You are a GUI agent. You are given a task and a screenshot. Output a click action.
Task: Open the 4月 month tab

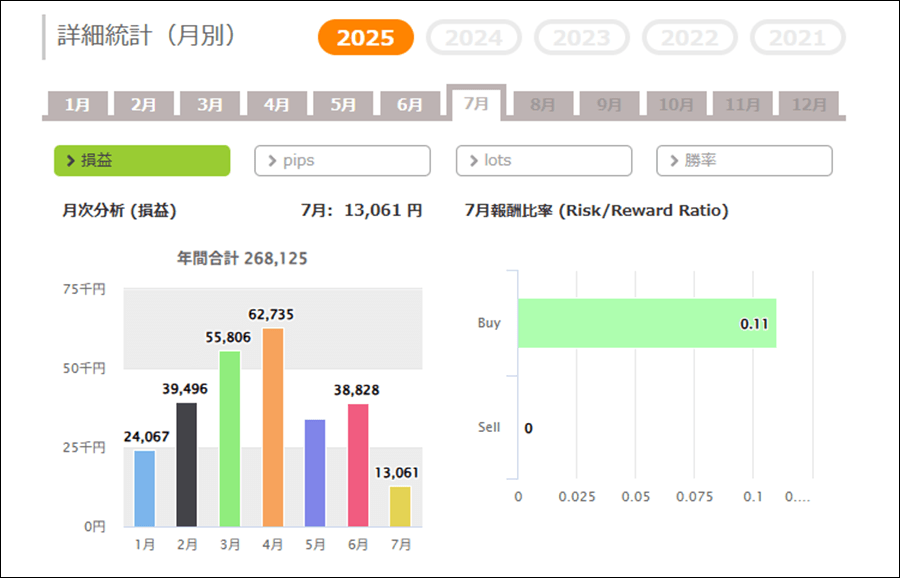coord(277,104)
